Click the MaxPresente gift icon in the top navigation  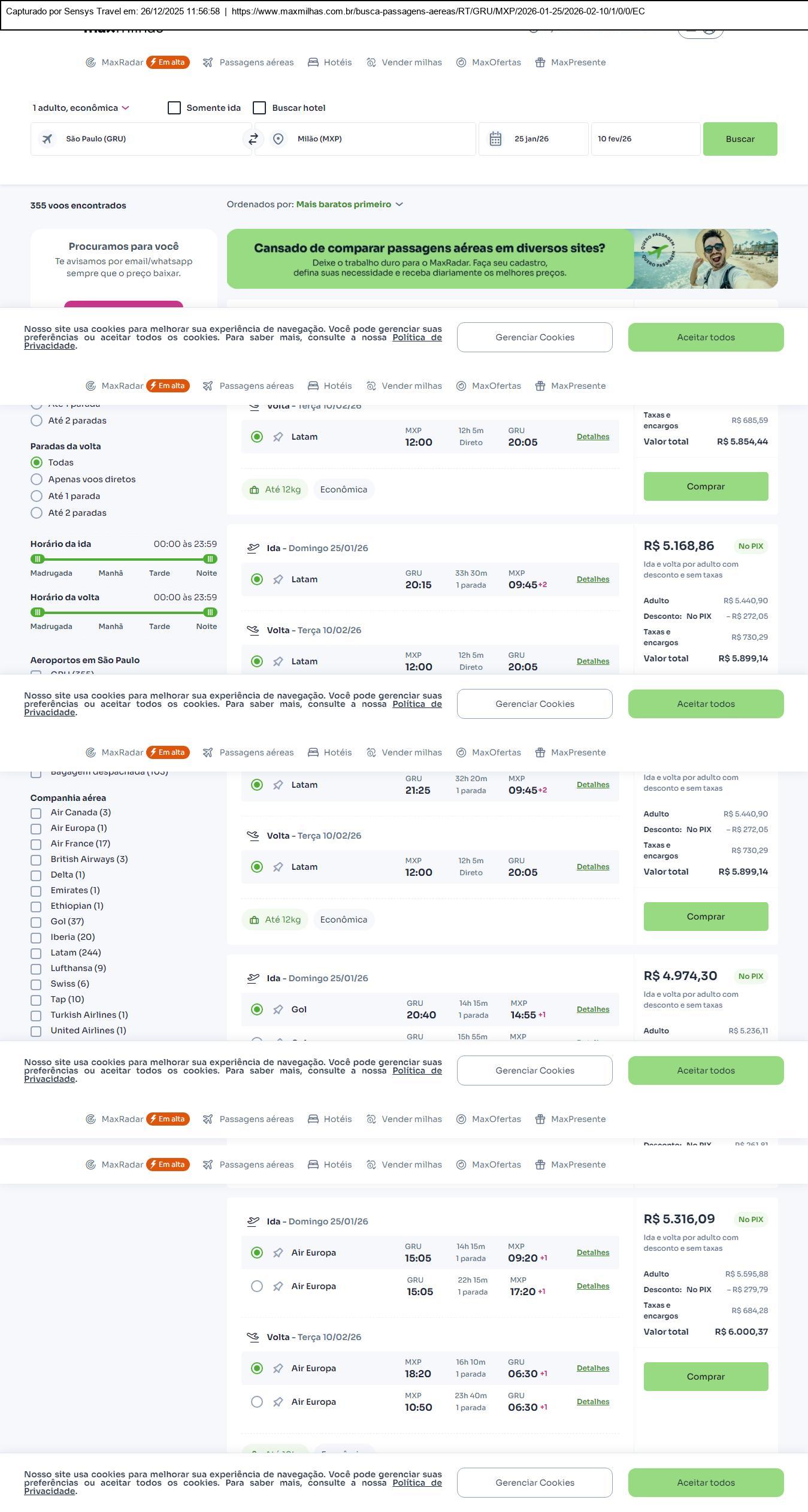tap(540, 62)
